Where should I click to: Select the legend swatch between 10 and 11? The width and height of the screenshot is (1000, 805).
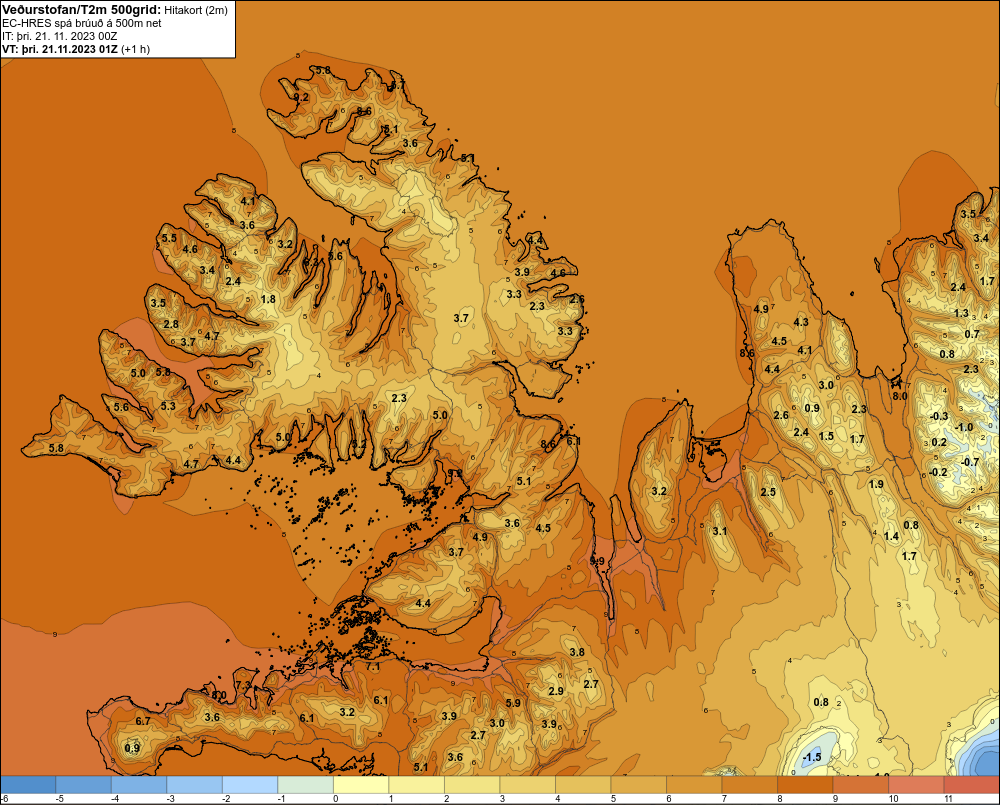(x=916, y=784)
